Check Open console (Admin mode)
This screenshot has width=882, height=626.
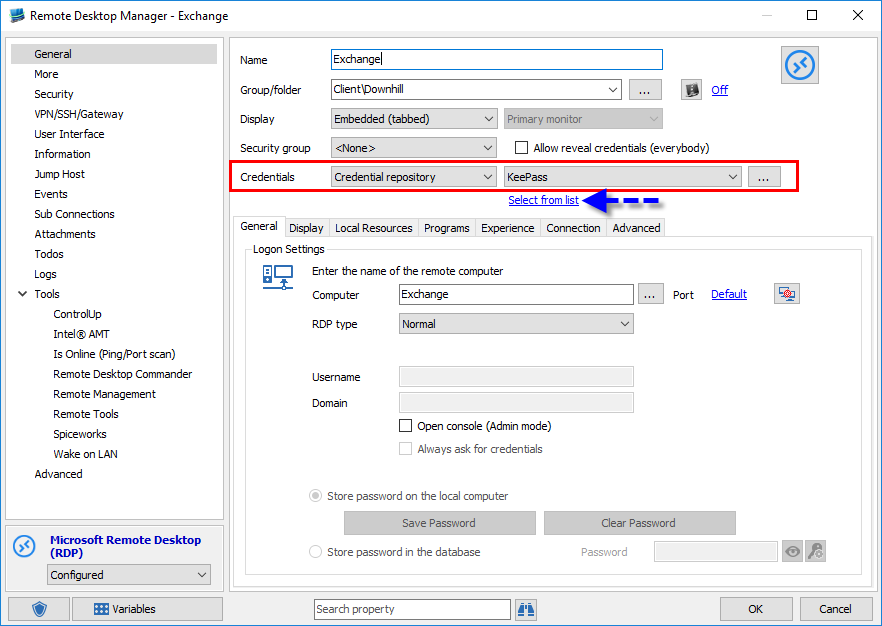pos(406,426)
